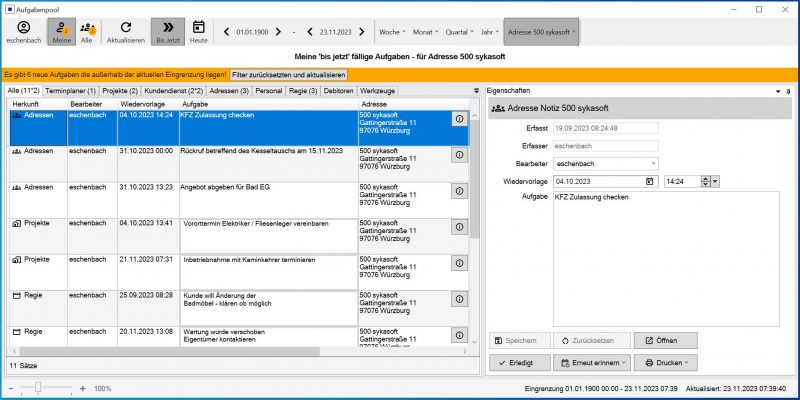800x400 pixels.
Task: Click Filter zurücksetzen und aktualisieren button
Action: (x=289, y=75)
